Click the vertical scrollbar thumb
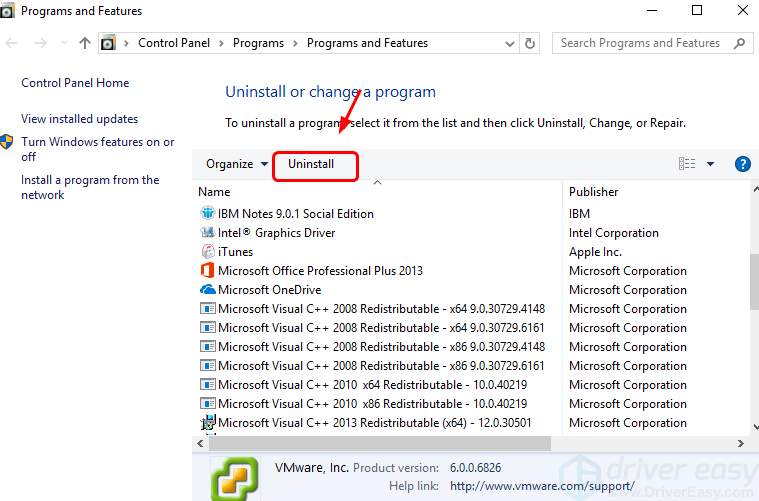The width and height of the screenshot is (759, 501). click(x=754, y=281)
